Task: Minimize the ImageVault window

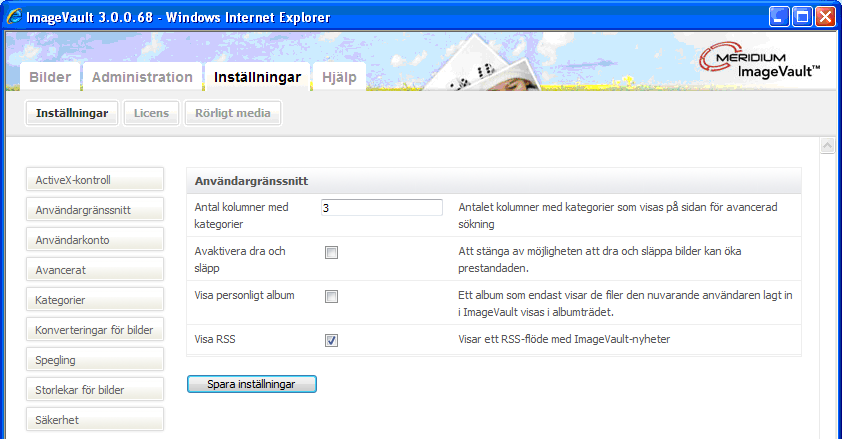Action: 779,17
